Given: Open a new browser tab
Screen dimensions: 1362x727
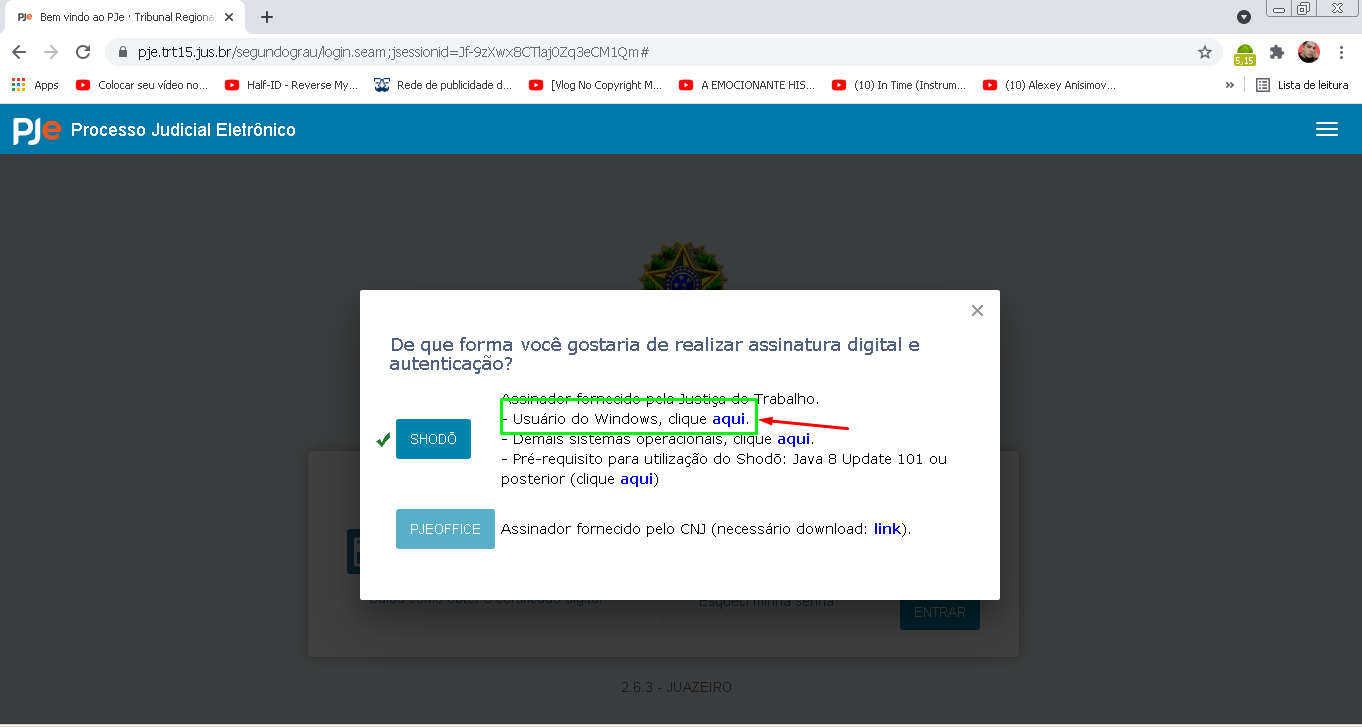Looking at the screenshot, I should 267,17.
